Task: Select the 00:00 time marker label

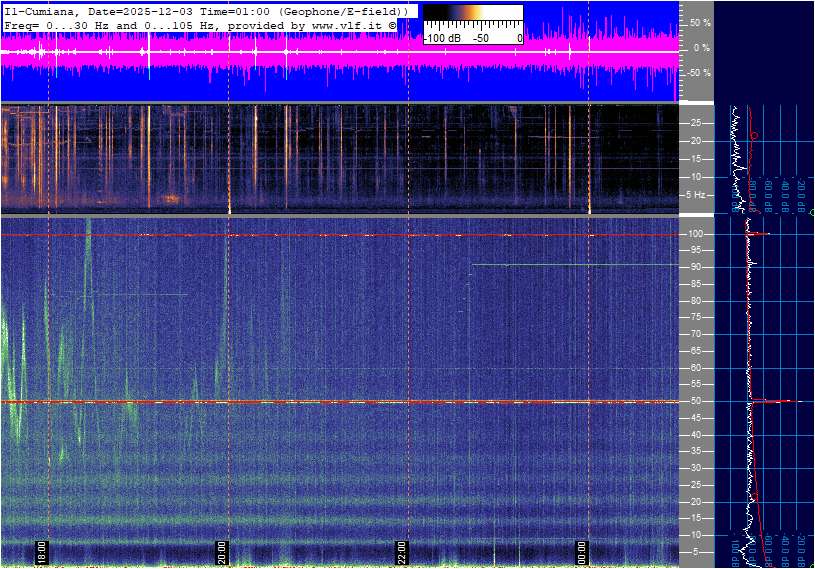Action: tap(582, 552)
